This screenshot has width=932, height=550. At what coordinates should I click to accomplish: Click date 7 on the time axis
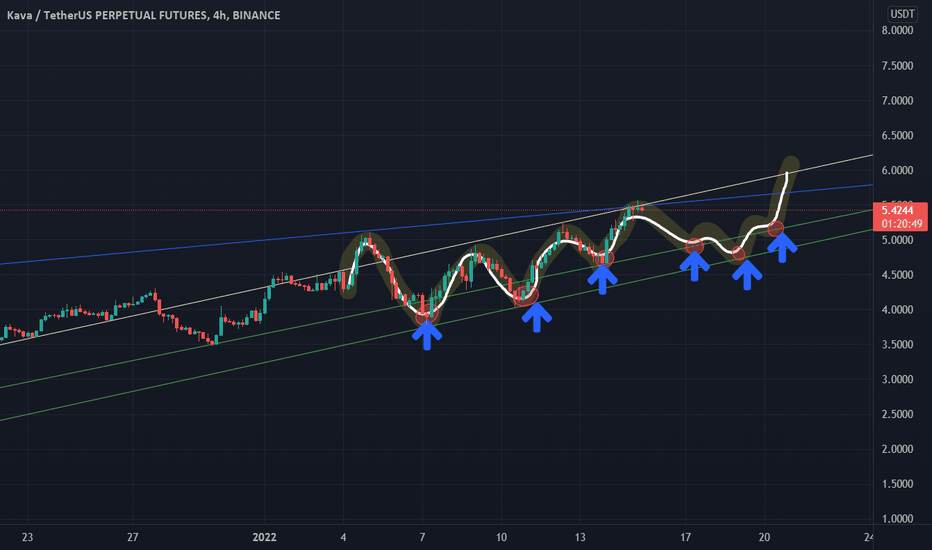click(x=422, y=538)
